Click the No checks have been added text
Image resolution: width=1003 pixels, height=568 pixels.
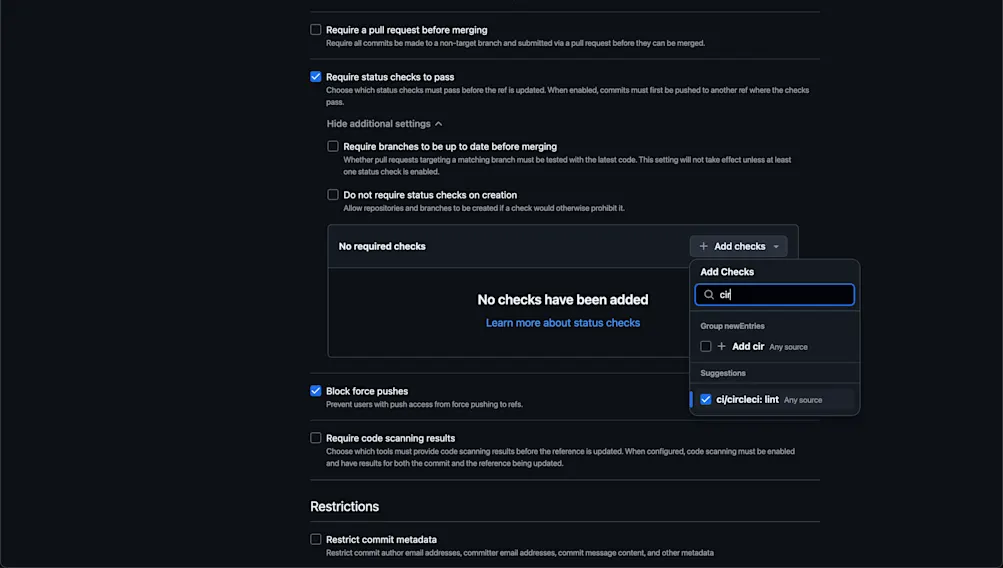coord(563,299)
